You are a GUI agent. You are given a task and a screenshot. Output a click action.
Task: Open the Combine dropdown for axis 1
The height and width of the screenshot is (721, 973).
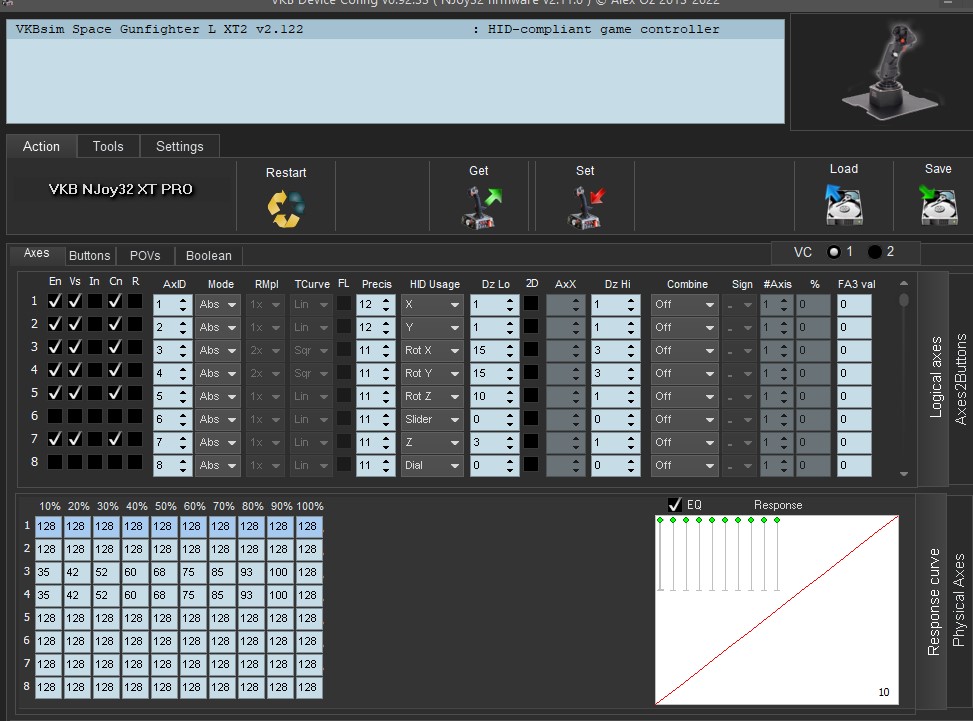pyautogui.click(x=684, y=305)
